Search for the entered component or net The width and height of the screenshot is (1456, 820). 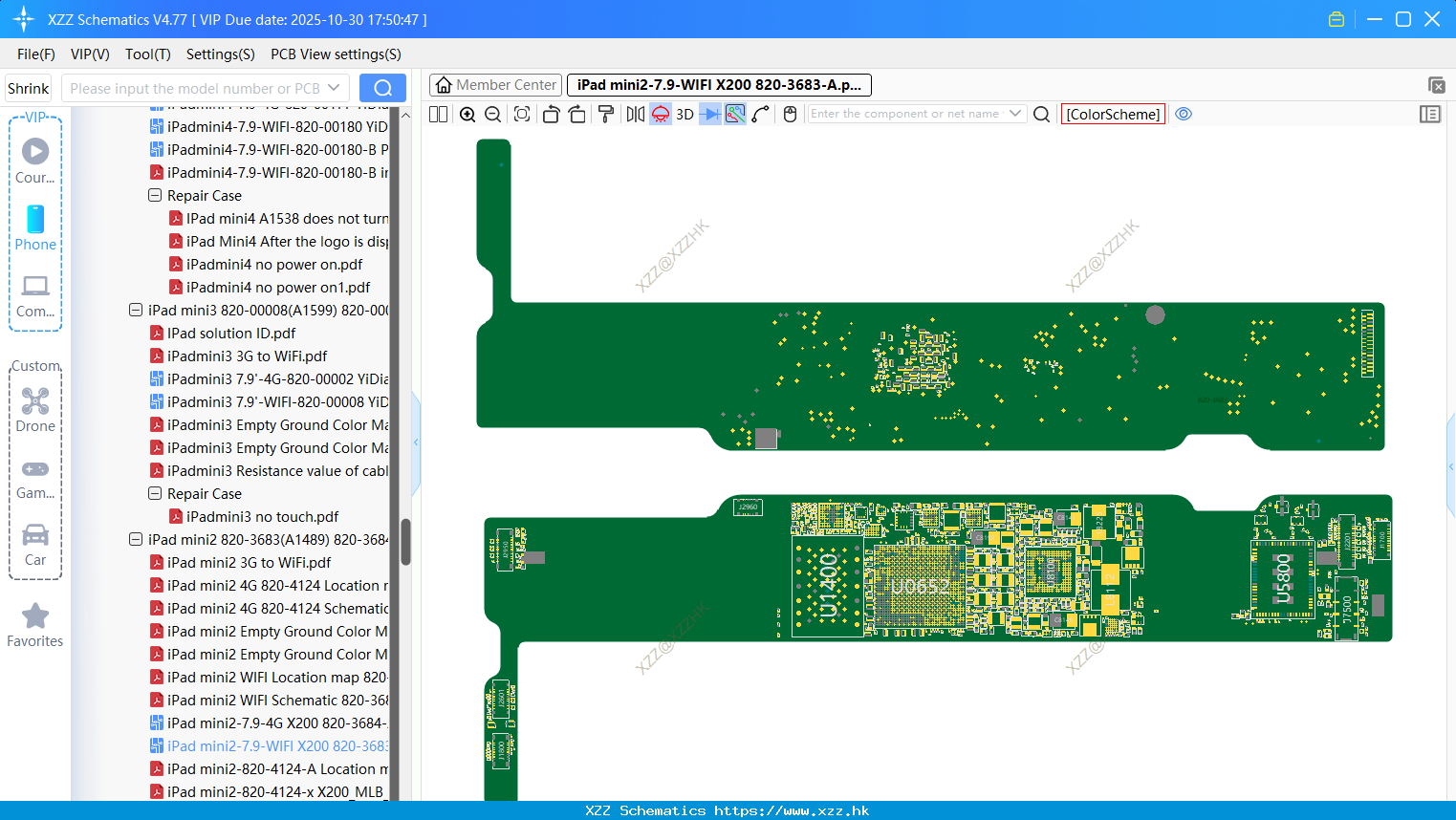point(1042,114)
